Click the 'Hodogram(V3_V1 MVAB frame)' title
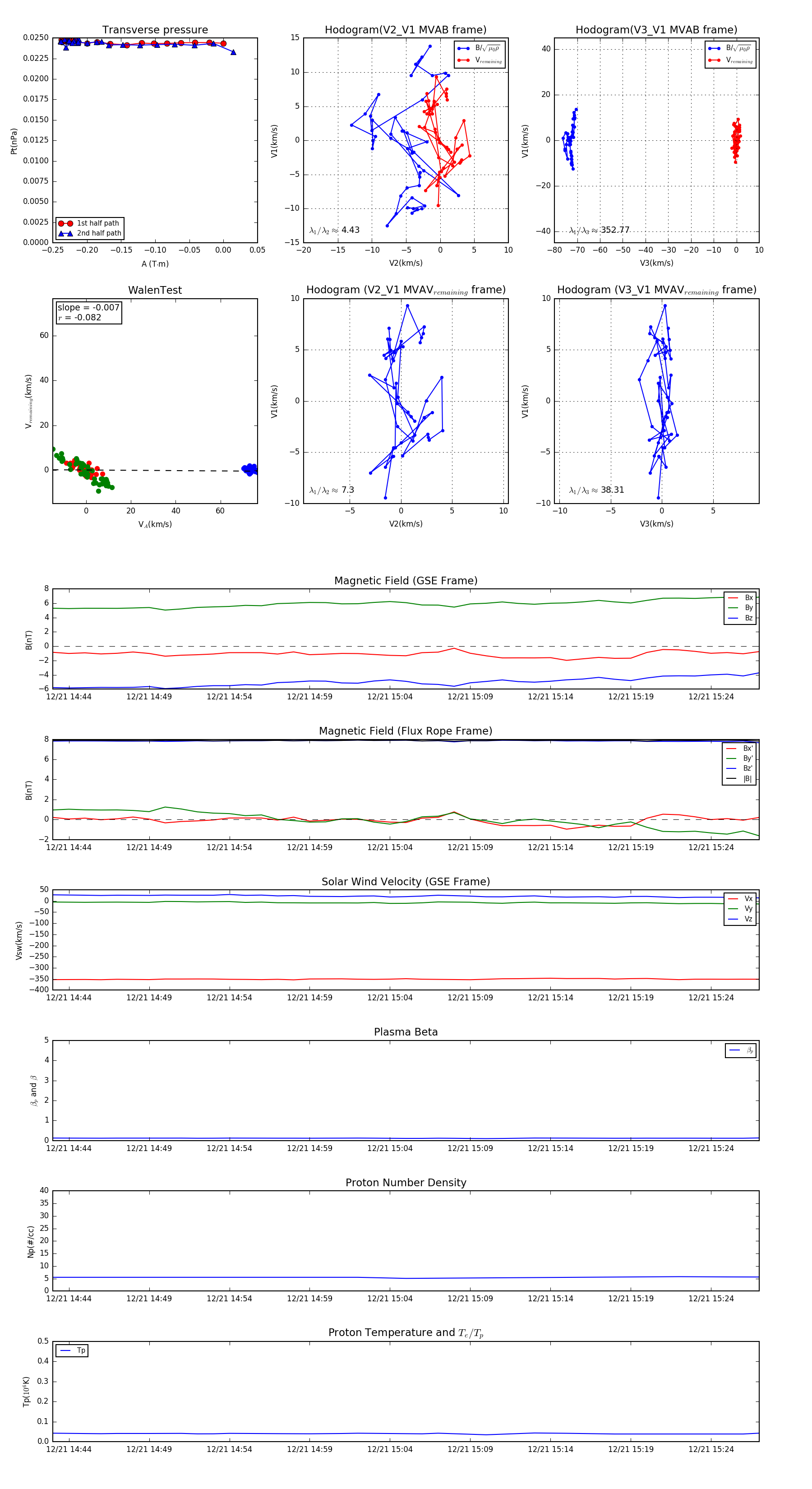The image size is (812, 1489). tap(656, 29)
